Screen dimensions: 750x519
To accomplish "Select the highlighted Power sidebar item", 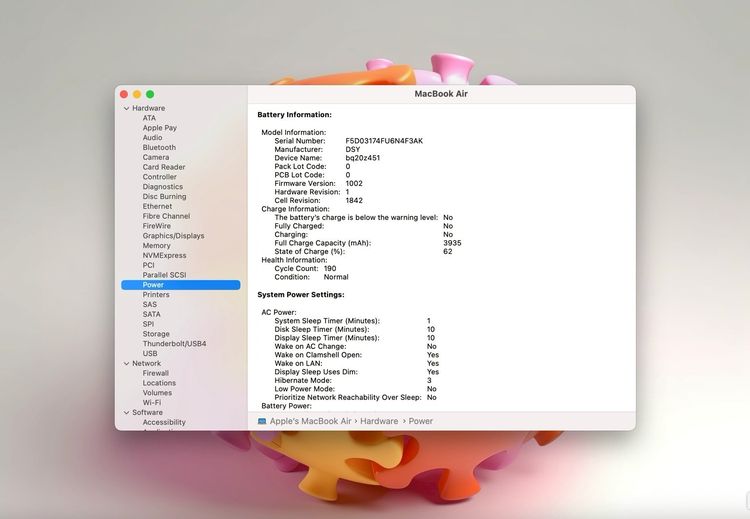I will pos(153,285).
